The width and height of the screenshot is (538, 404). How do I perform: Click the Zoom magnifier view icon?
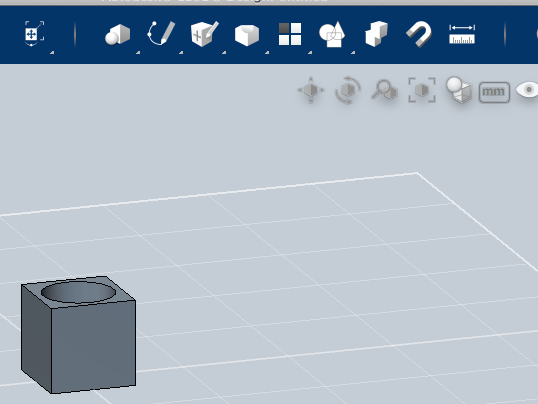point(385,90)
